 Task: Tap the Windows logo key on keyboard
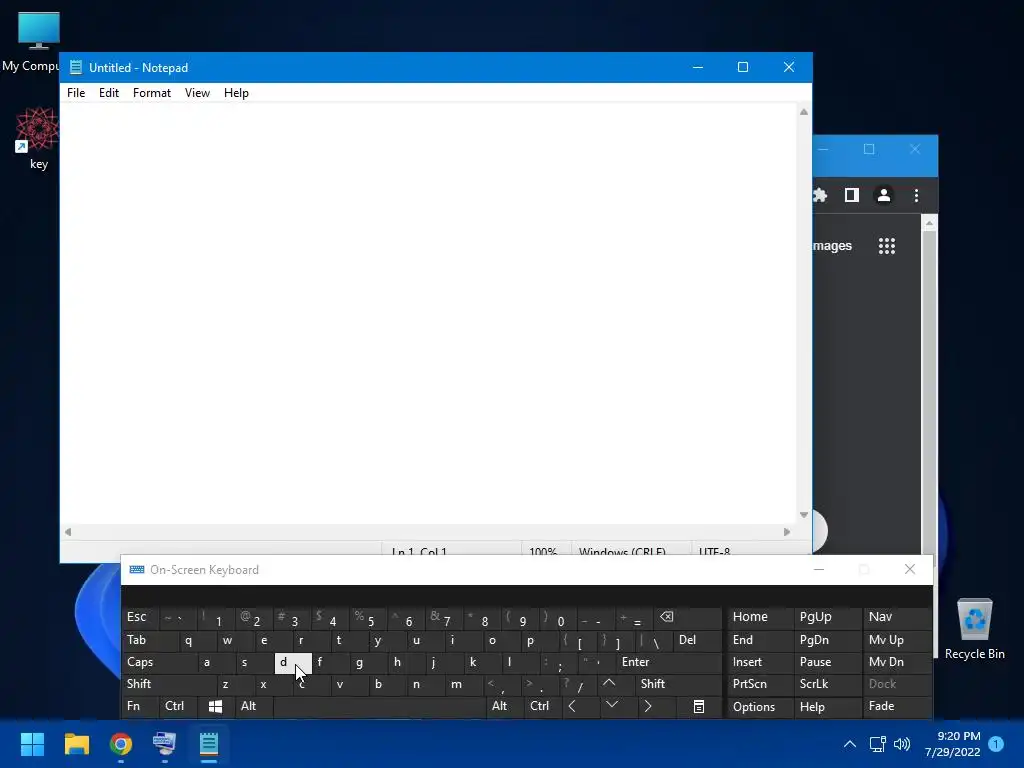coord(216,706)
